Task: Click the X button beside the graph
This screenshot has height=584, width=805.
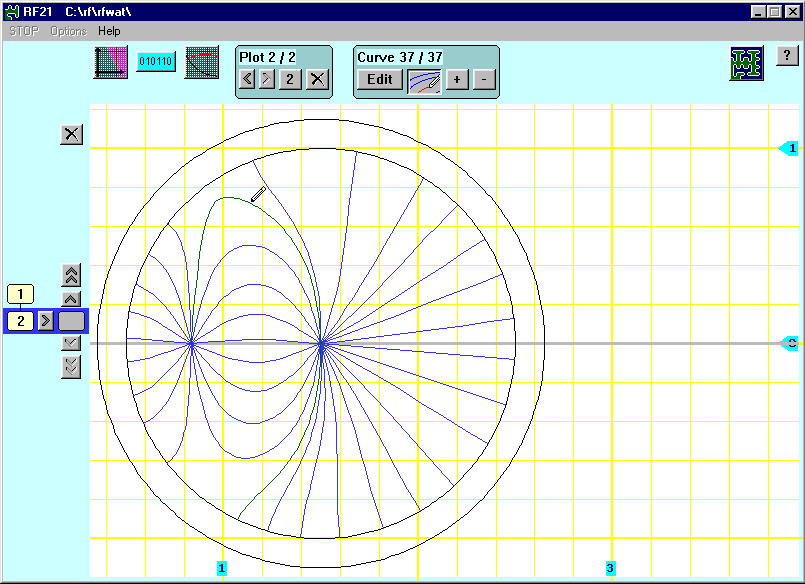Action: 71,134
